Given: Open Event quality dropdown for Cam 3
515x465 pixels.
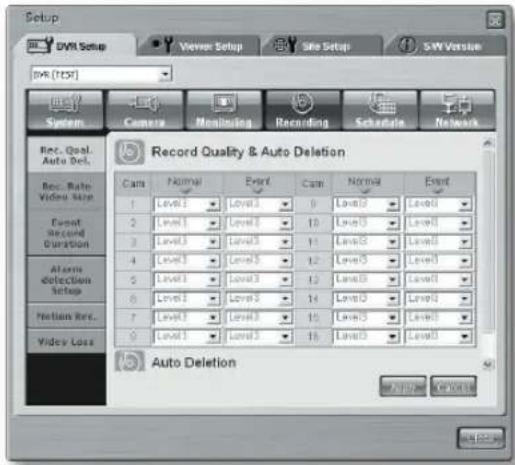Looking at the screenshot, I should (259, 242).
